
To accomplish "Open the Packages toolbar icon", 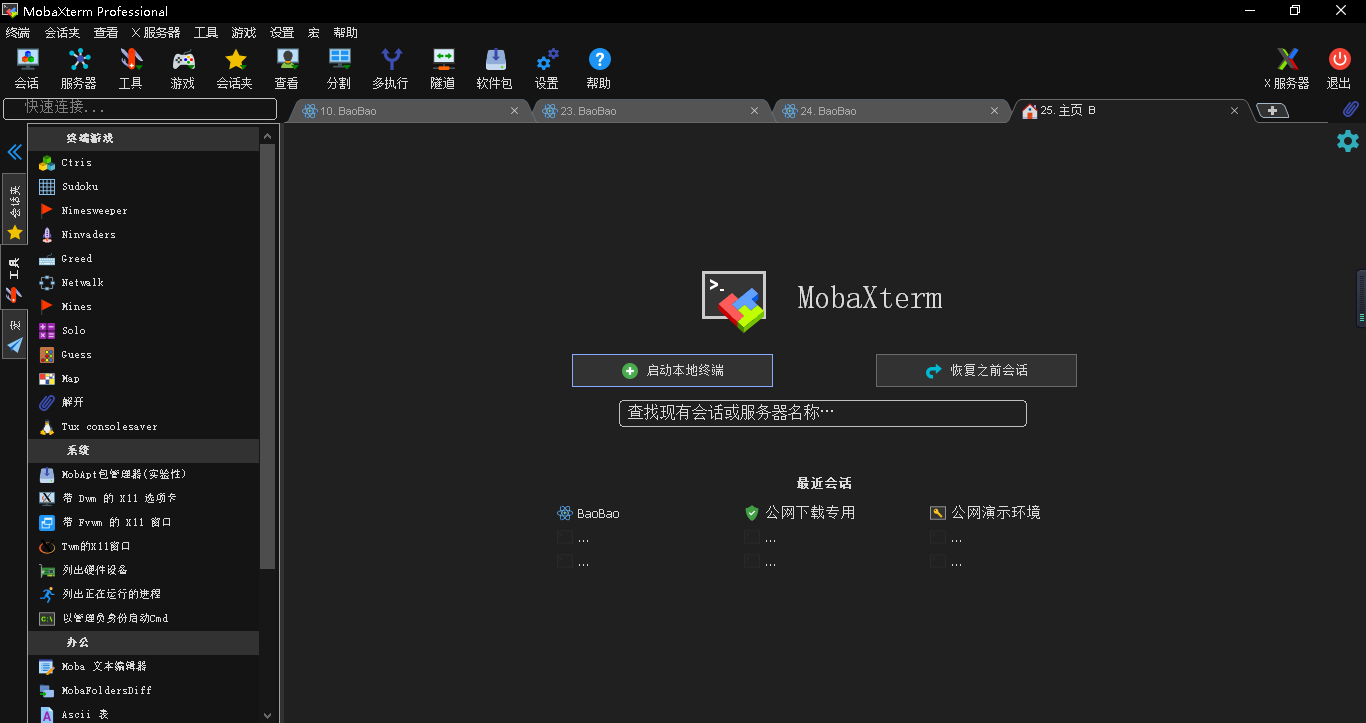I will pyautogui.click(x=494, y=68).
